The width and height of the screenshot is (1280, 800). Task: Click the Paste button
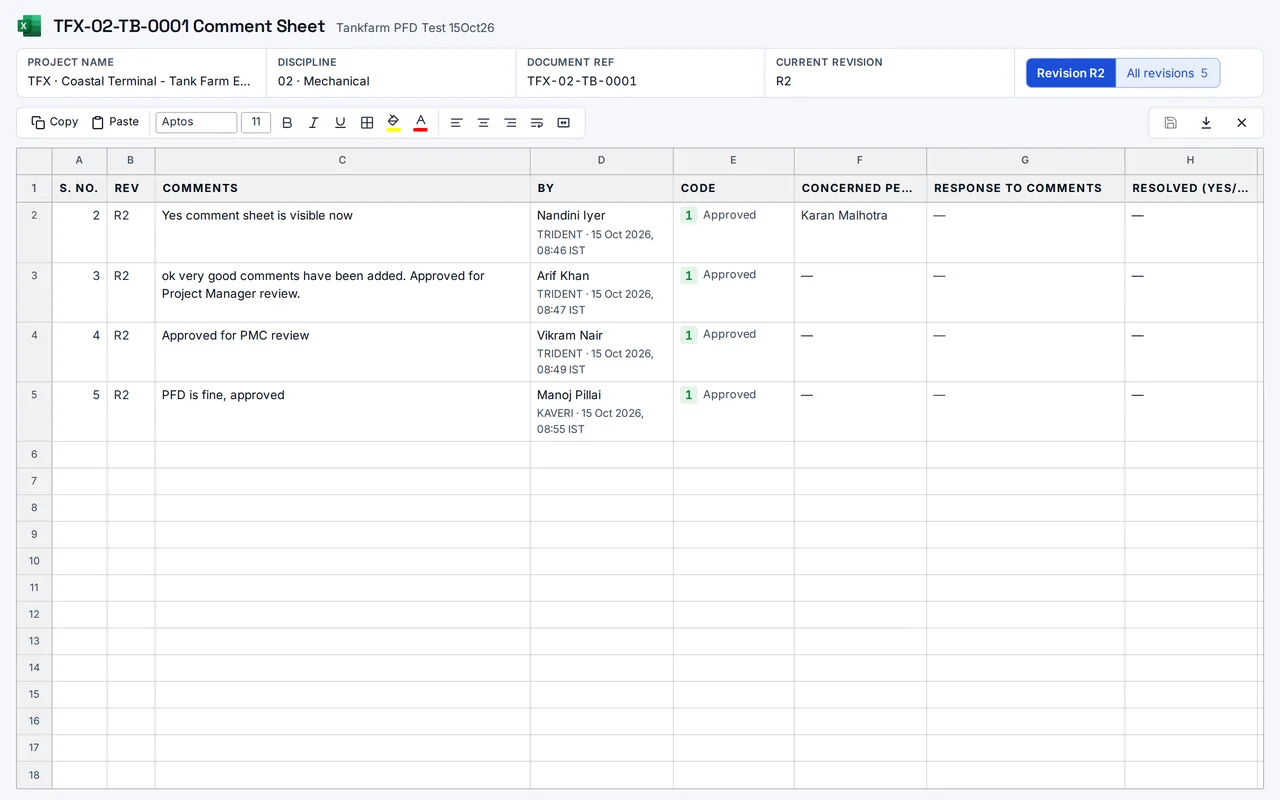115,122
